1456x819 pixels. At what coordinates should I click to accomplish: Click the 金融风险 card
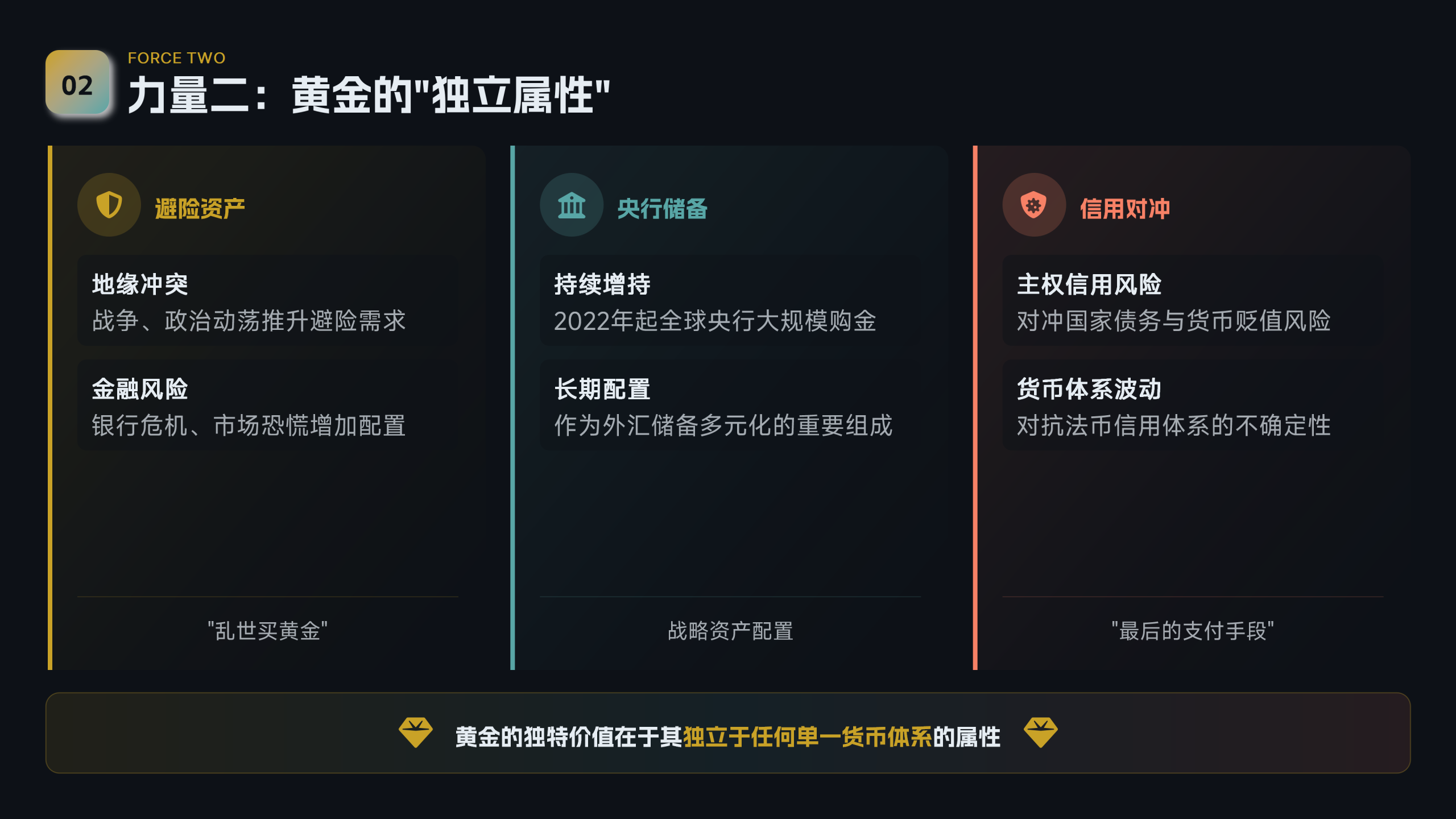point(267,405)
